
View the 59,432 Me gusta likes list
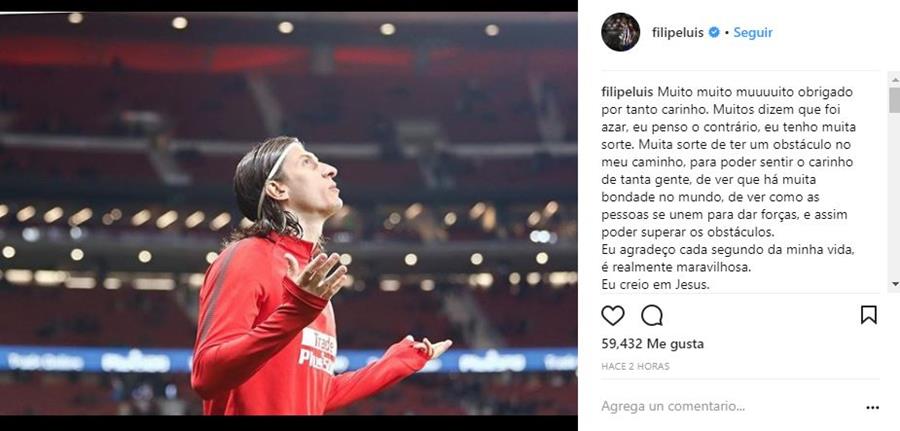pyautogui.click(x=653, y=344)
